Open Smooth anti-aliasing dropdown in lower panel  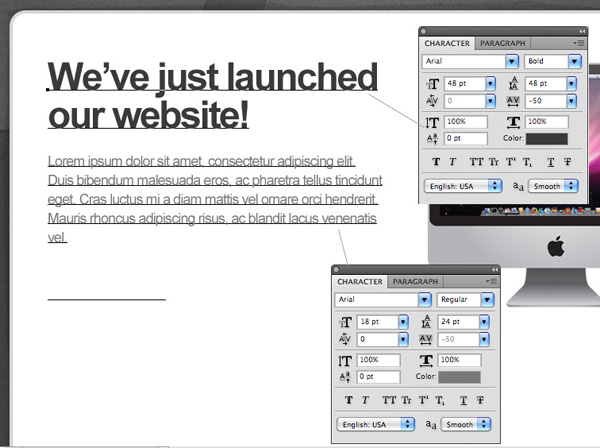pyautogui.click(x=466, y=424)
